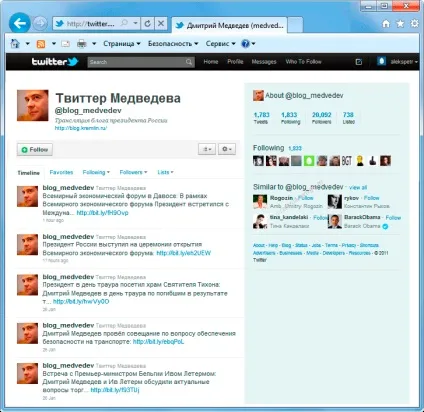
Task: Click the green Follow button
Action: pos(35,150)
